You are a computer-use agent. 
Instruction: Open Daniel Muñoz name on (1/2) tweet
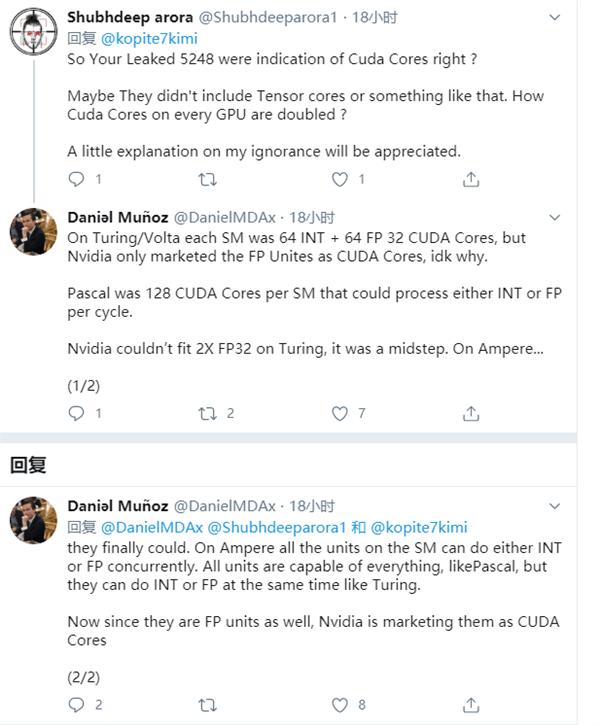[x=118, y=217]
